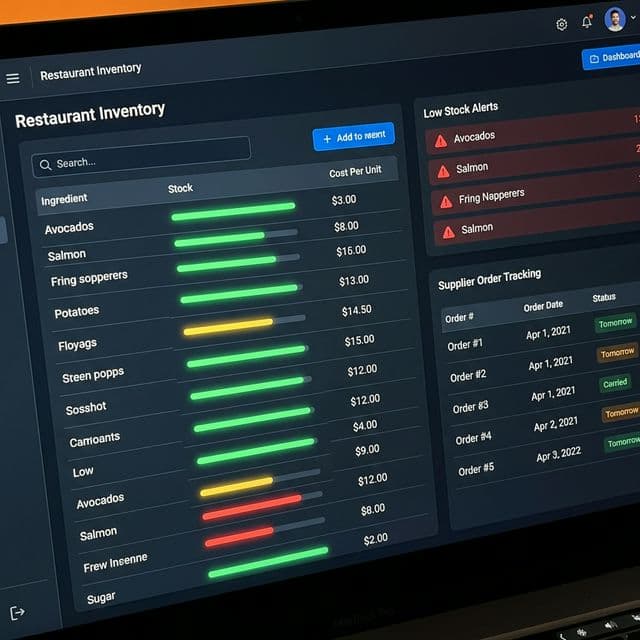The height and width of the screenshot is (640, 640).
Task: Click warning icon on Avocados alert
Action: [x=440, y=141]
